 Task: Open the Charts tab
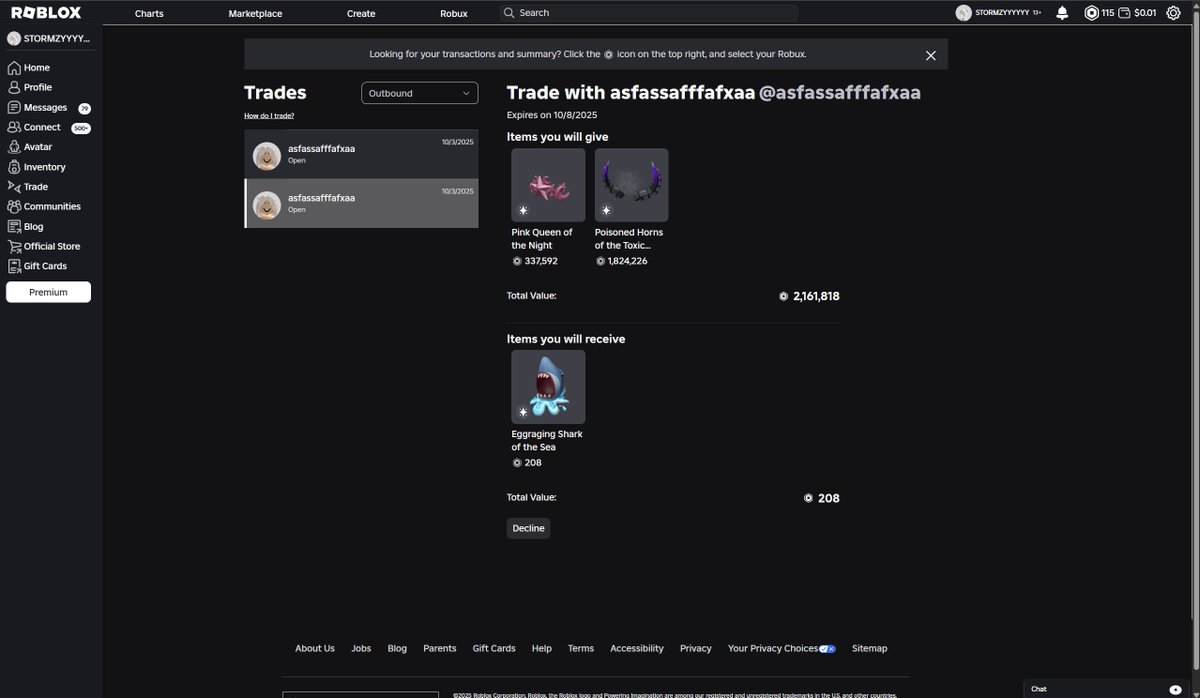[x=149, y=13]
